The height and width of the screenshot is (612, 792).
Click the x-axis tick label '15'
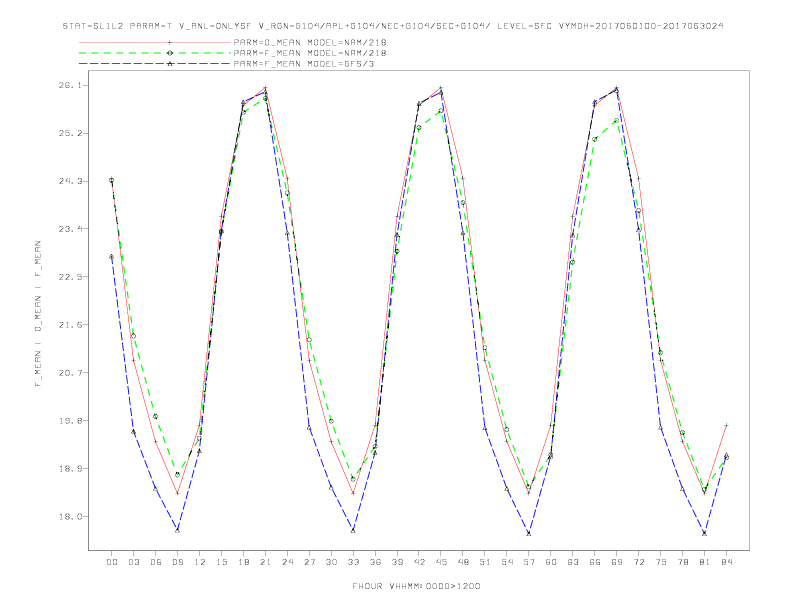click(221, 562)
